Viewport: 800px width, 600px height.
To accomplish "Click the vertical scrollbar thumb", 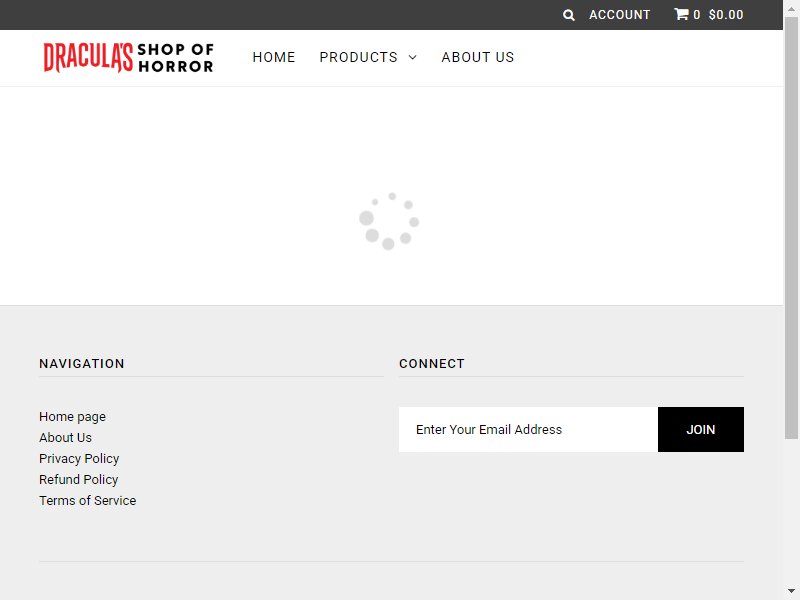I will click(x=791, y=227).
